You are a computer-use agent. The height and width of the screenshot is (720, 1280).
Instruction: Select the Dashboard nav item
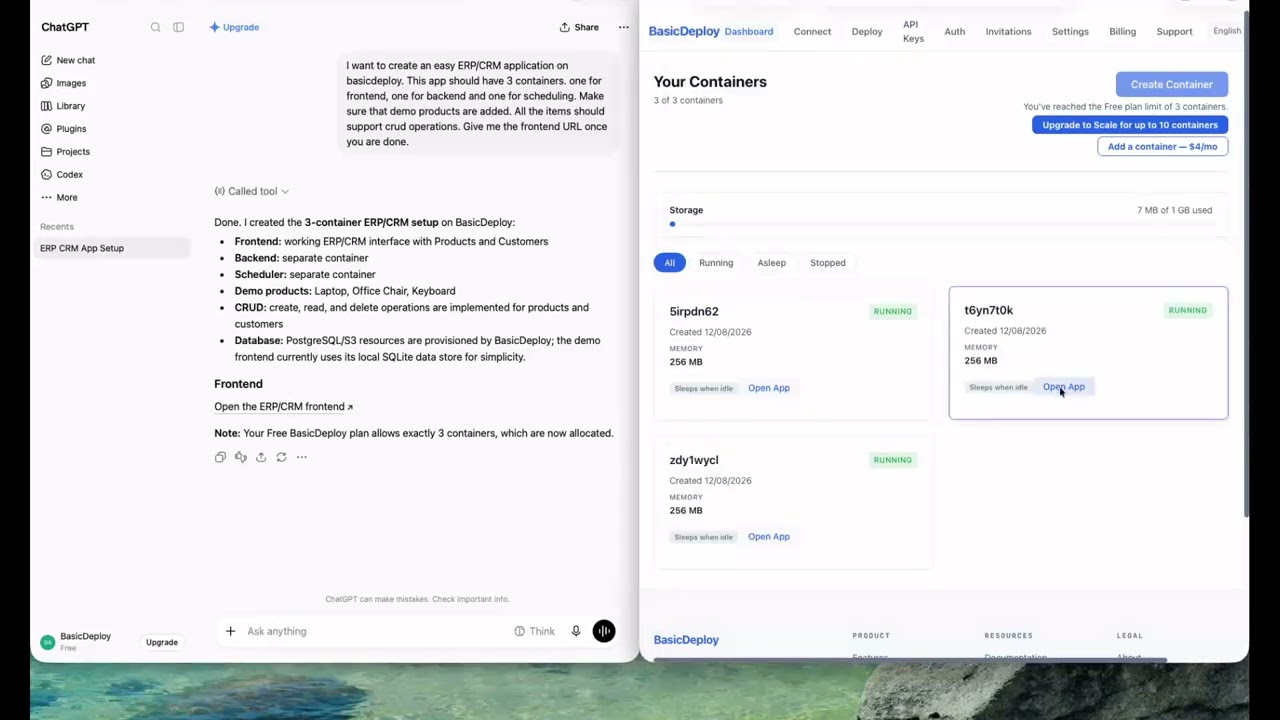tap(749, 31)
